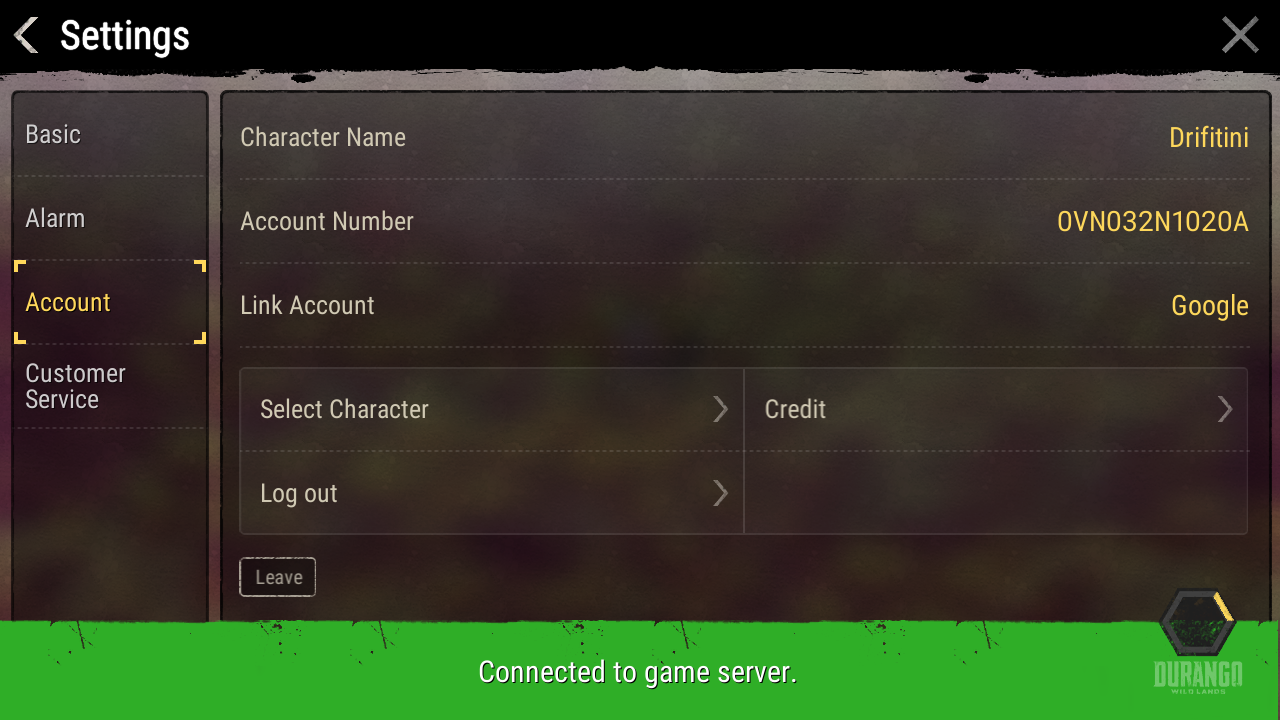The width and height of the screenshot is (1280, 720).
Task: Click the Leave button
Action: 278,577
